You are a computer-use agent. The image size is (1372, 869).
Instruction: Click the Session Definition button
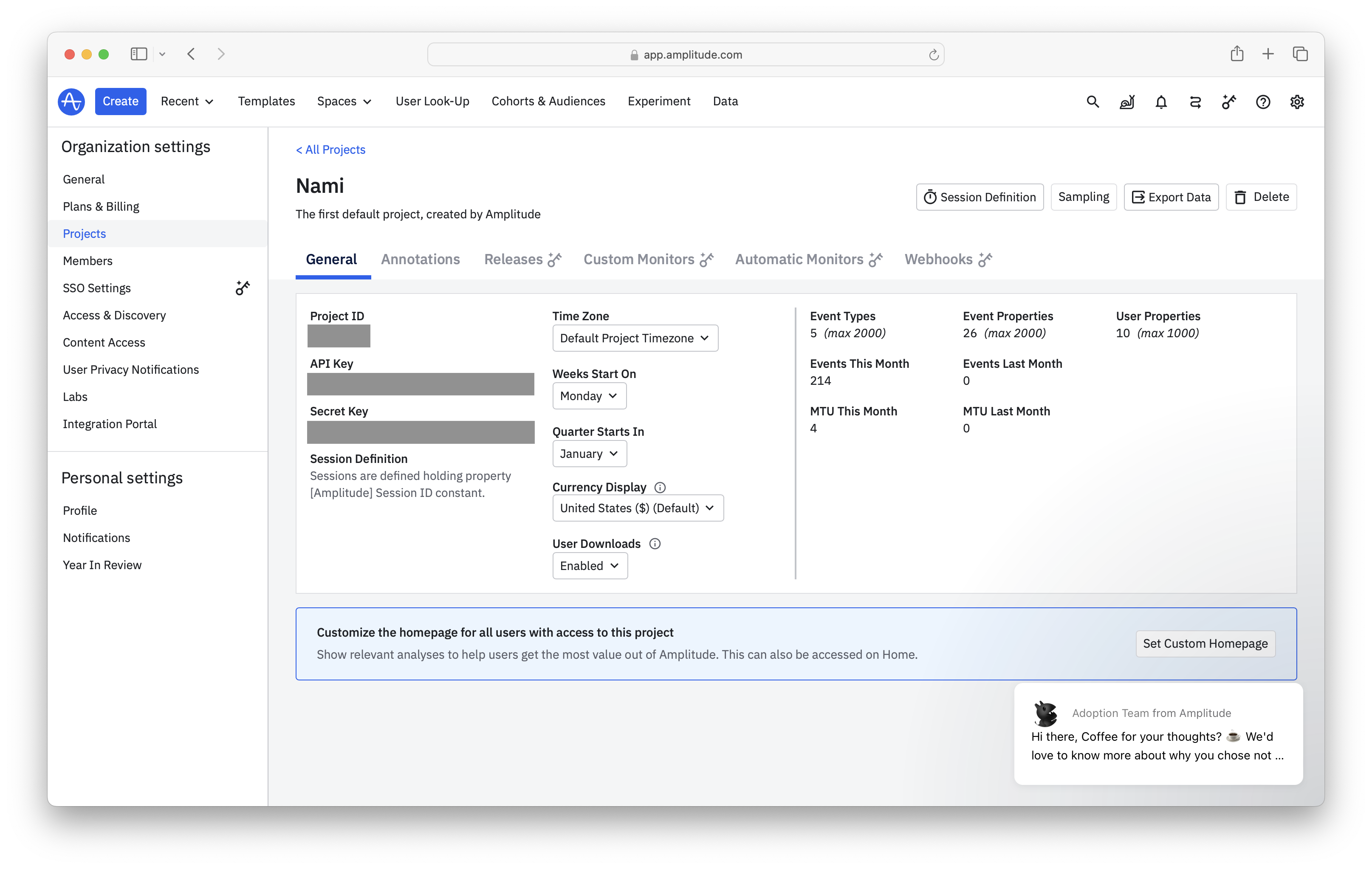[980, 197]
